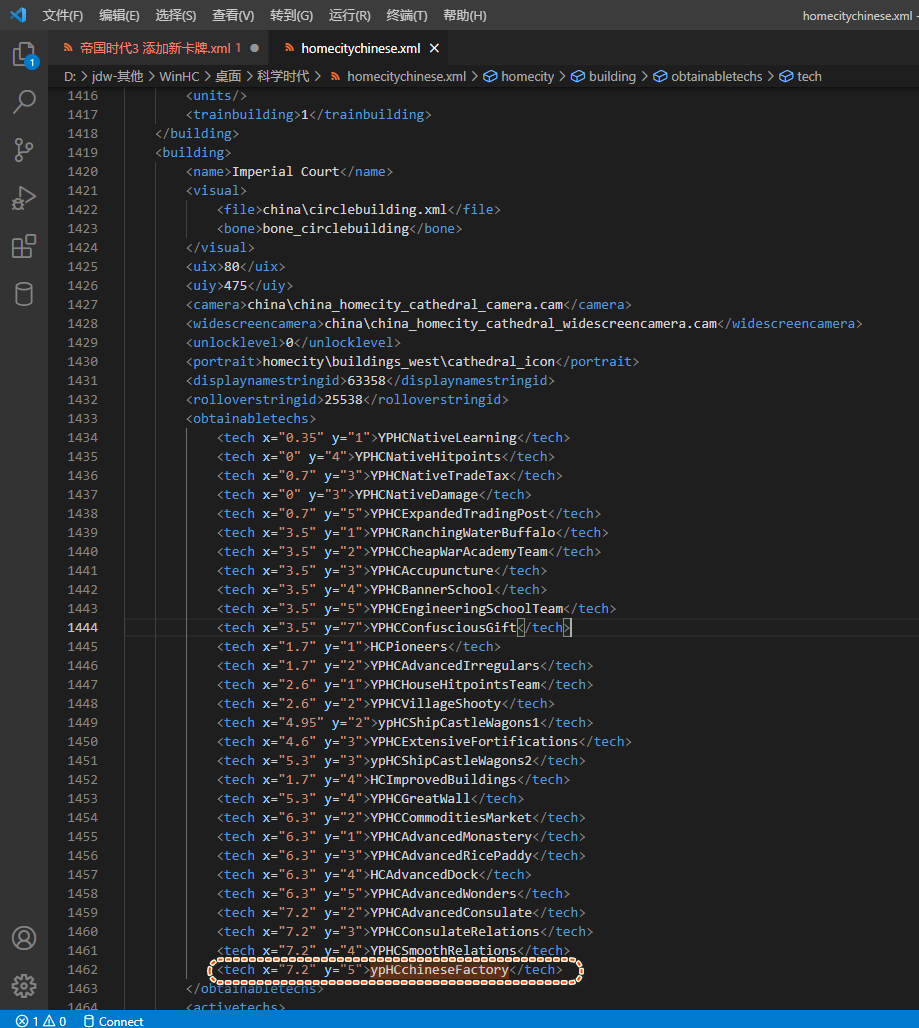
Task: Click YPHCNativeLearning tech name
Action: (447, 438)
